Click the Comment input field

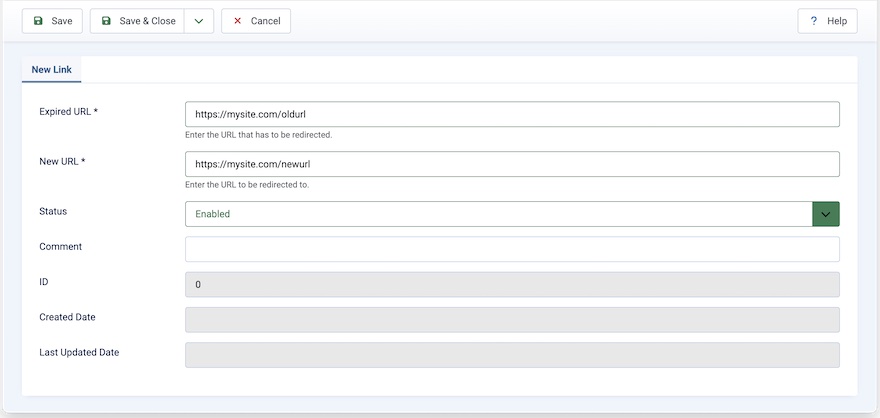click(x=512, y=249)
